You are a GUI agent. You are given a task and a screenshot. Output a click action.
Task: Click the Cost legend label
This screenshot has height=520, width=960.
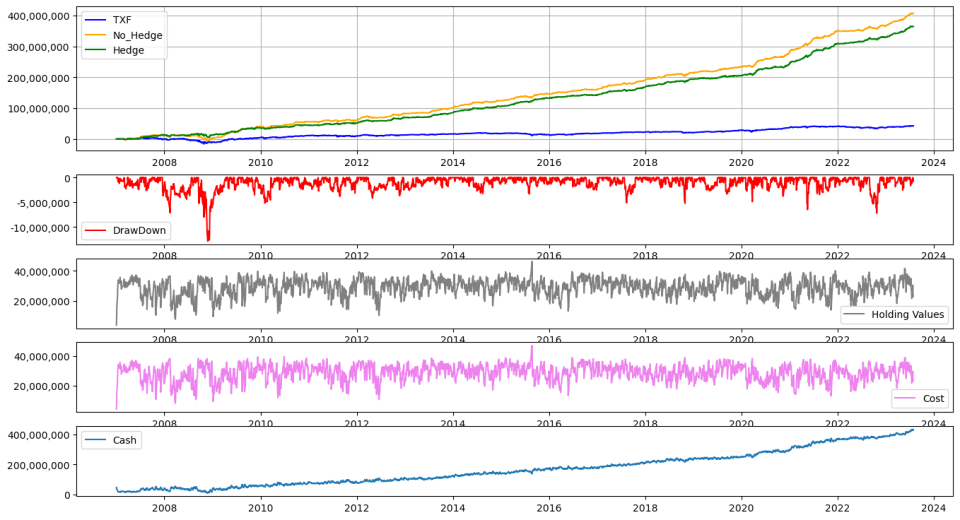pos(931,399)
